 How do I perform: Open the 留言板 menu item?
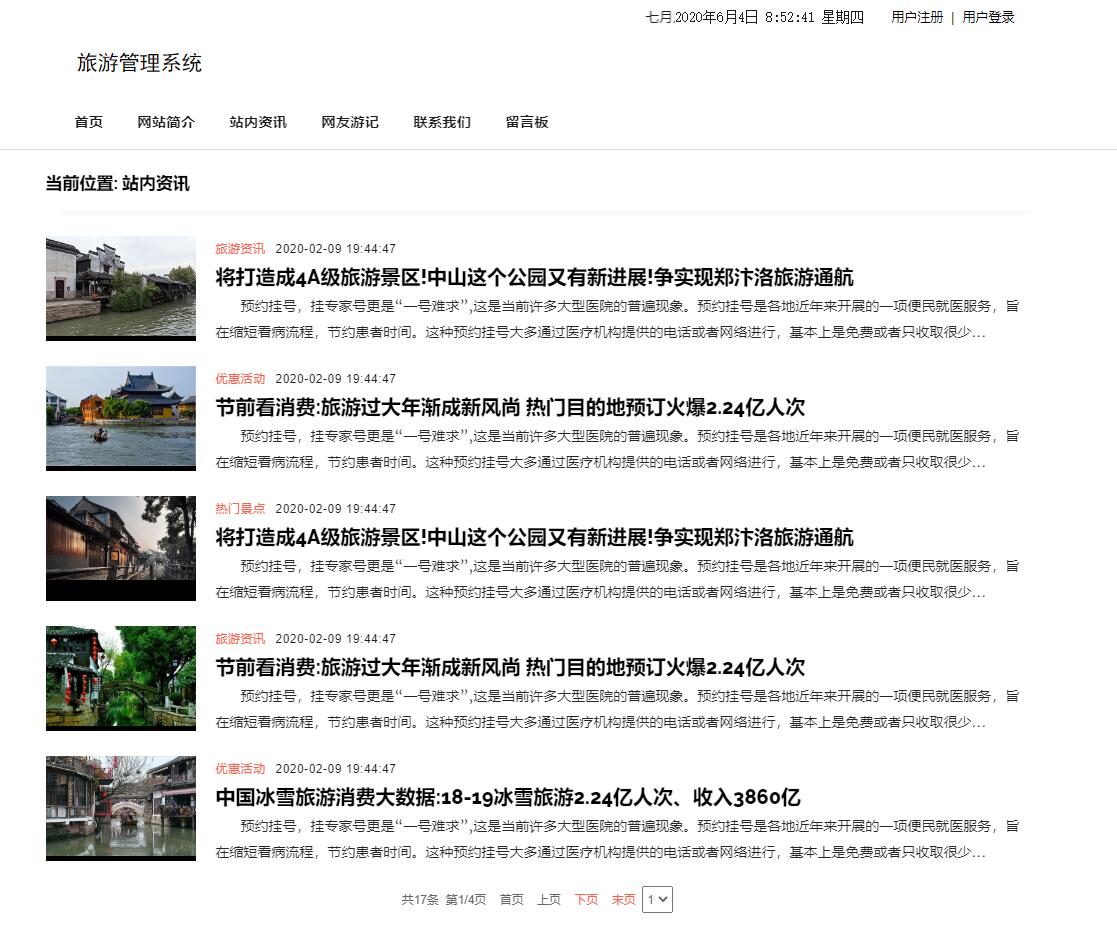527,122
